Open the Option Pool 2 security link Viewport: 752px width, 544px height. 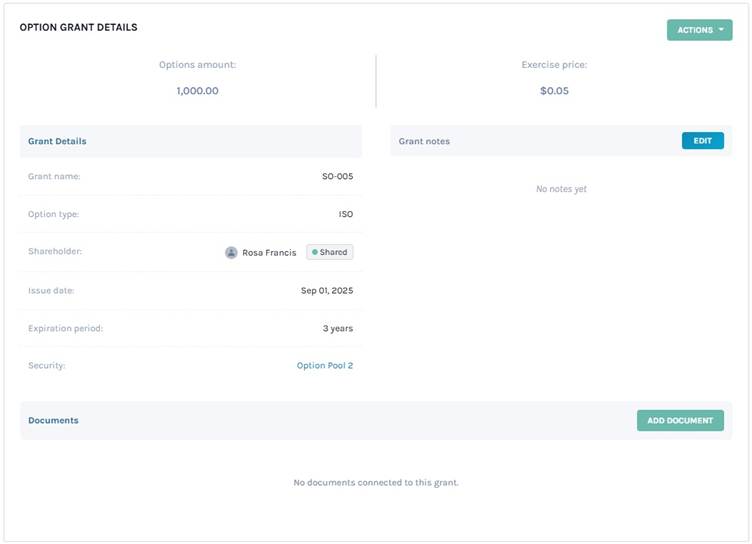point(324,366)
